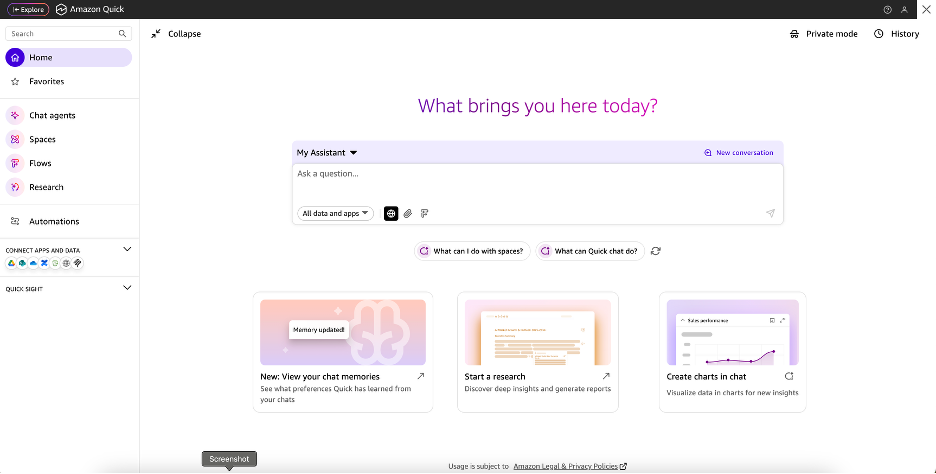The height and width of the screenshot is (474, 936).
Task: Click the icon beside Create charts in chat
Action: point(789,376)
